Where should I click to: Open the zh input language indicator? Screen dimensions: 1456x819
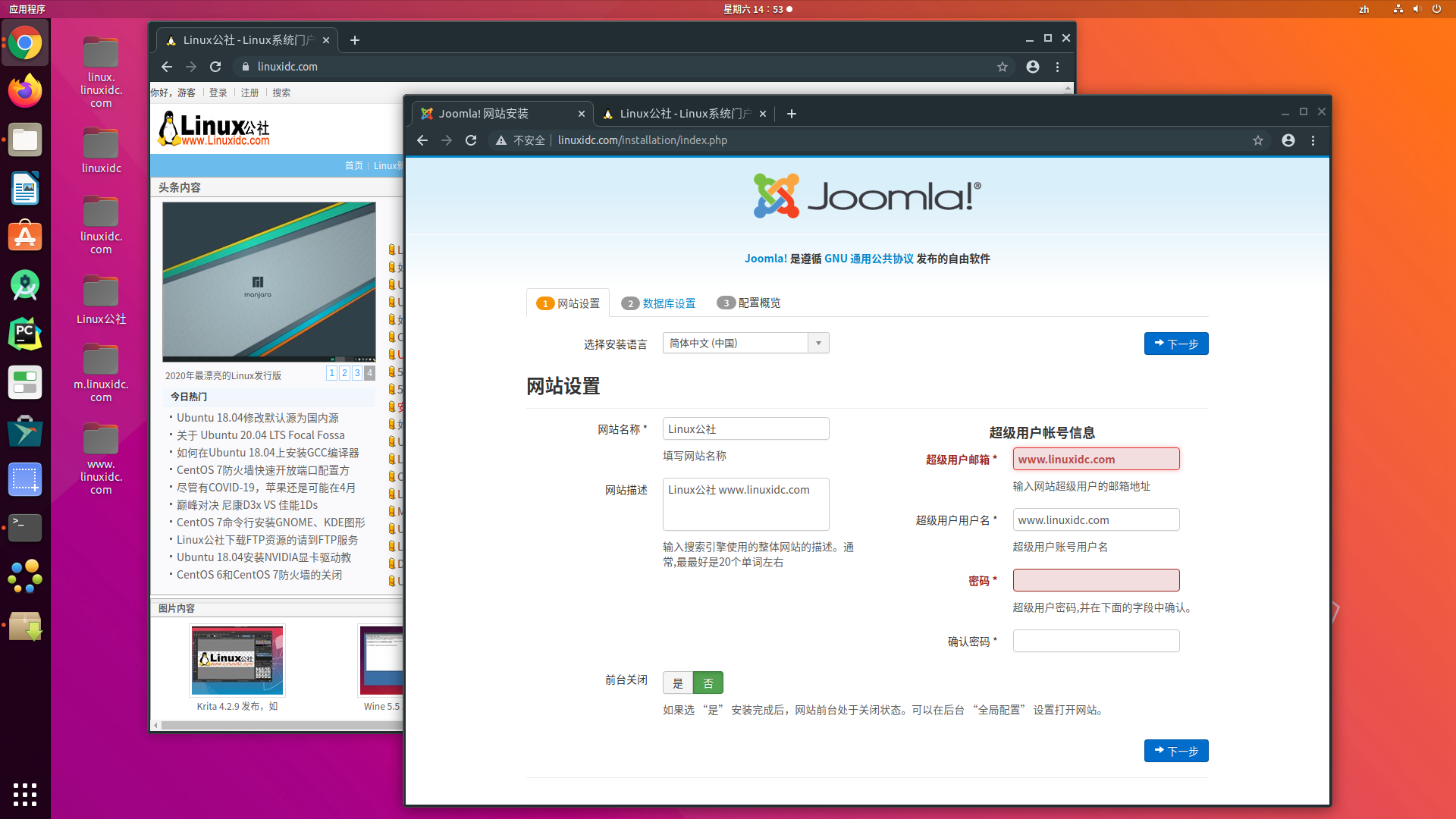(1364, 9)
